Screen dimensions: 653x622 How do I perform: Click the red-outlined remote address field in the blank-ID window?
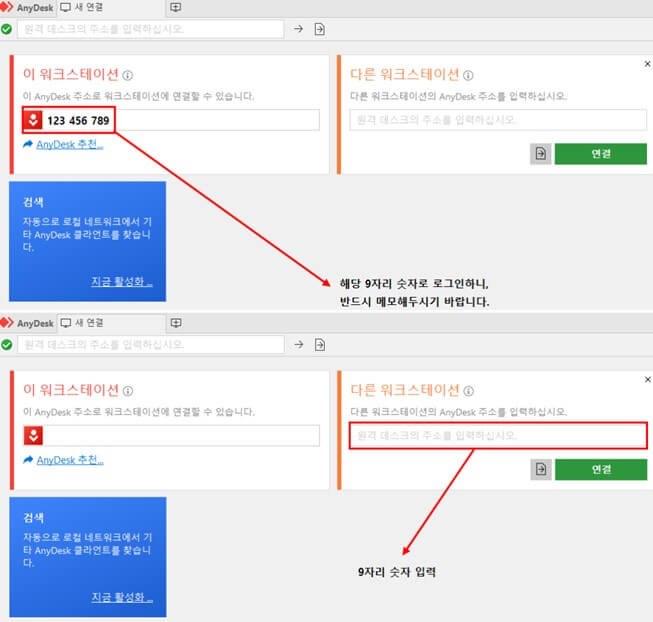(x=498, y=435)
